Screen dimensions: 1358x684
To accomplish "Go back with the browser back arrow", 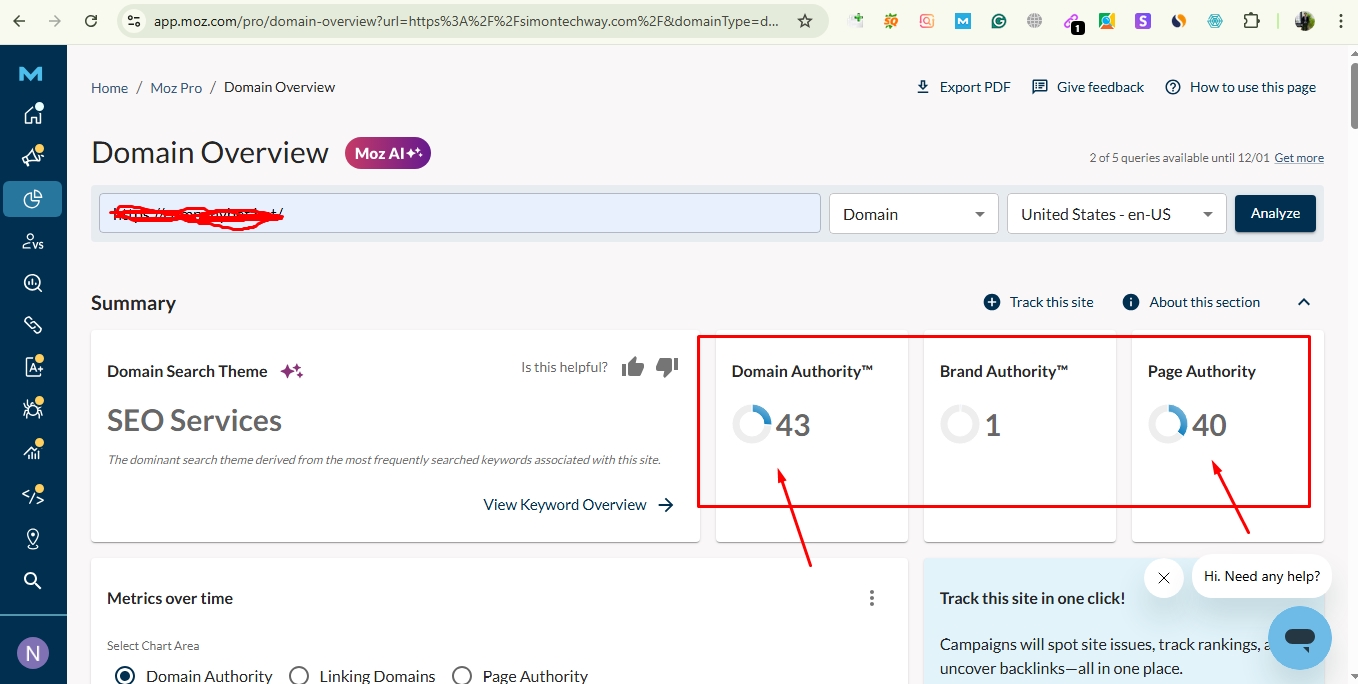I will 19,21.
